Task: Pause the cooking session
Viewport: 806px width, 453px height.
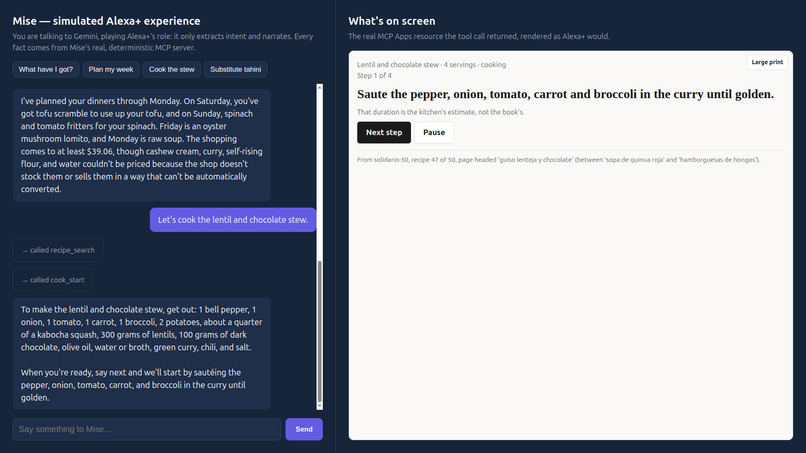Action: point(434,133)
